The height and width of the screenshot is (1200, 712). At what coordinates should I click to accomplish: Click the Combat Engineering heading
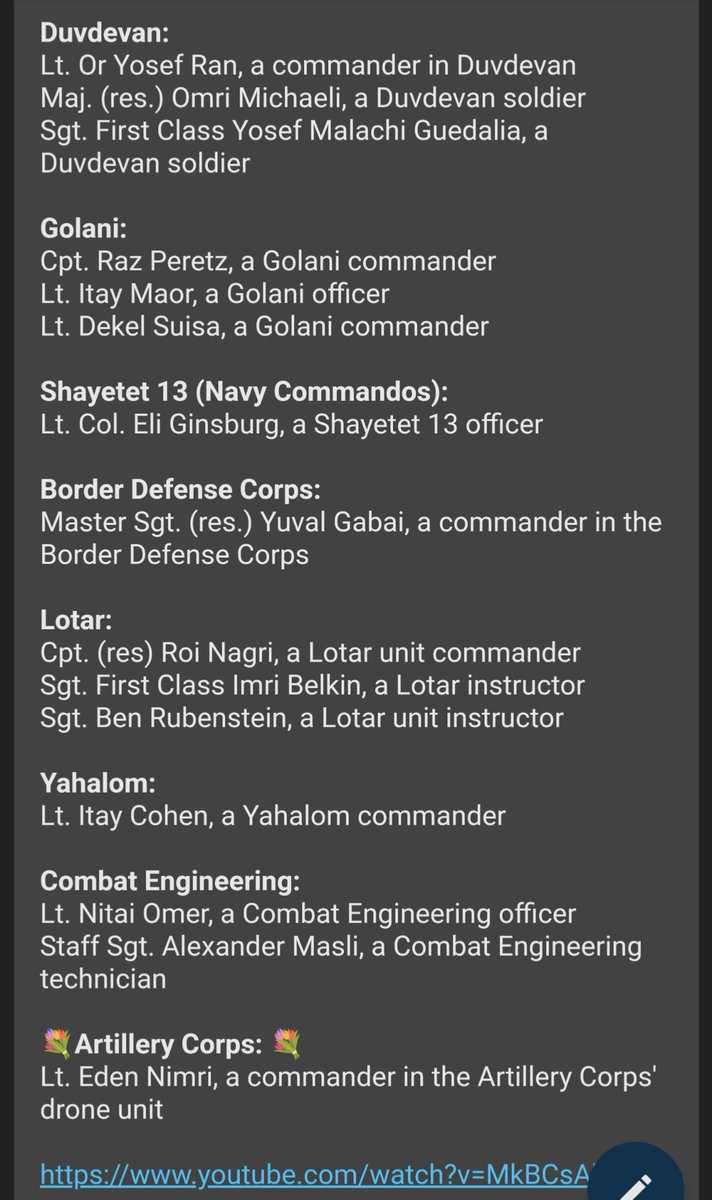point(170,881)
